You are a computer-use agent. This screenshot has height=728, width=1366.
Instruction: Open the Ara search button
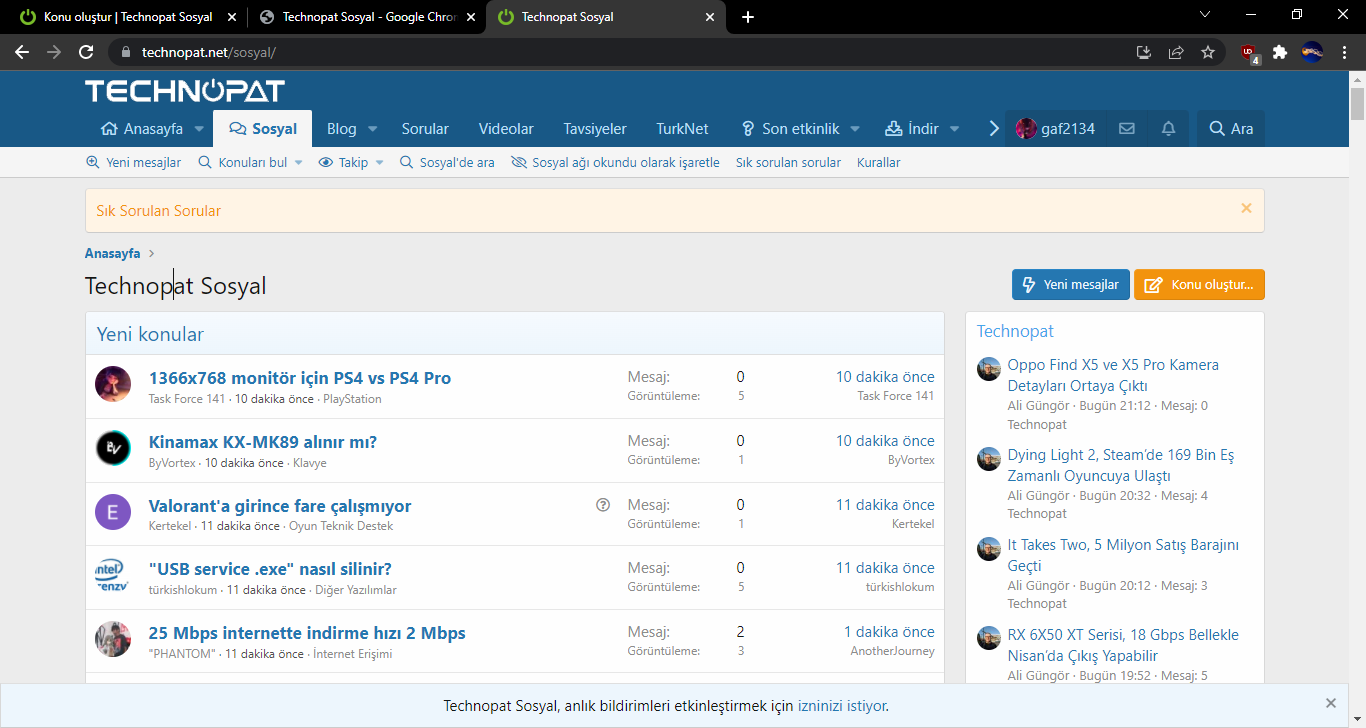(1231, 129)
